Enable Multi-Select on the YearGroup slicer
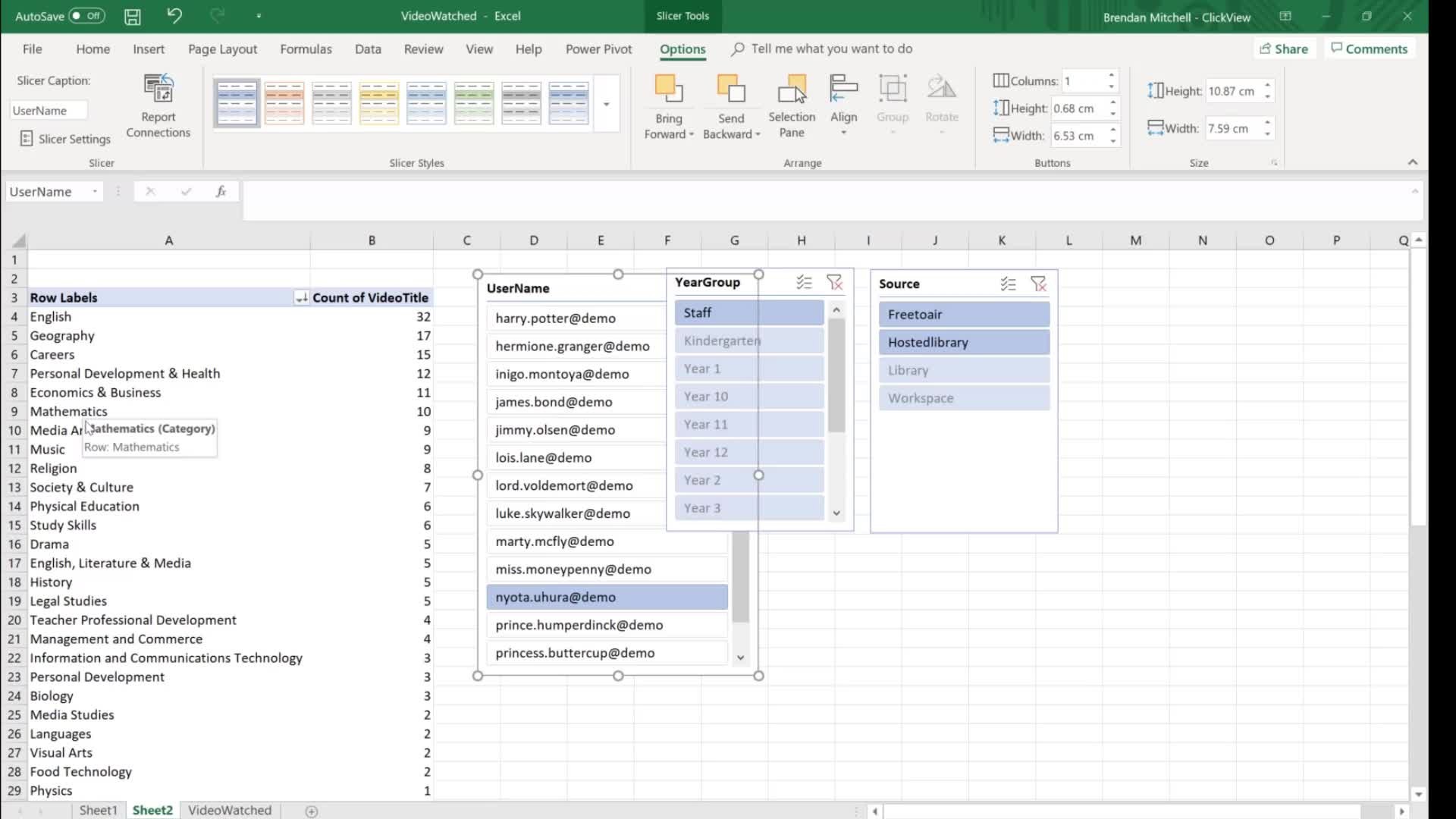Viewport: 1456px width, 819px height. 805,282
